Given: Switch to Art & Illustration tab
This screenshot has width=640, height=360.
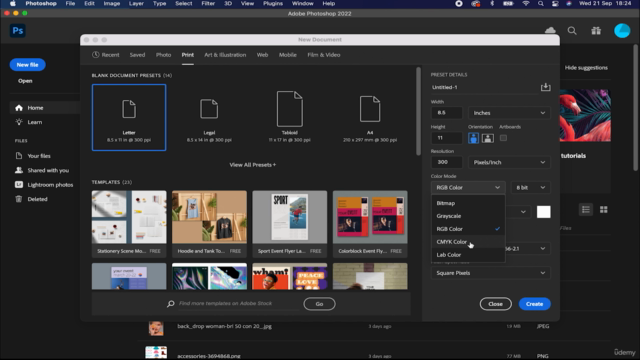Looking at the screenshot, I should 225,55.
